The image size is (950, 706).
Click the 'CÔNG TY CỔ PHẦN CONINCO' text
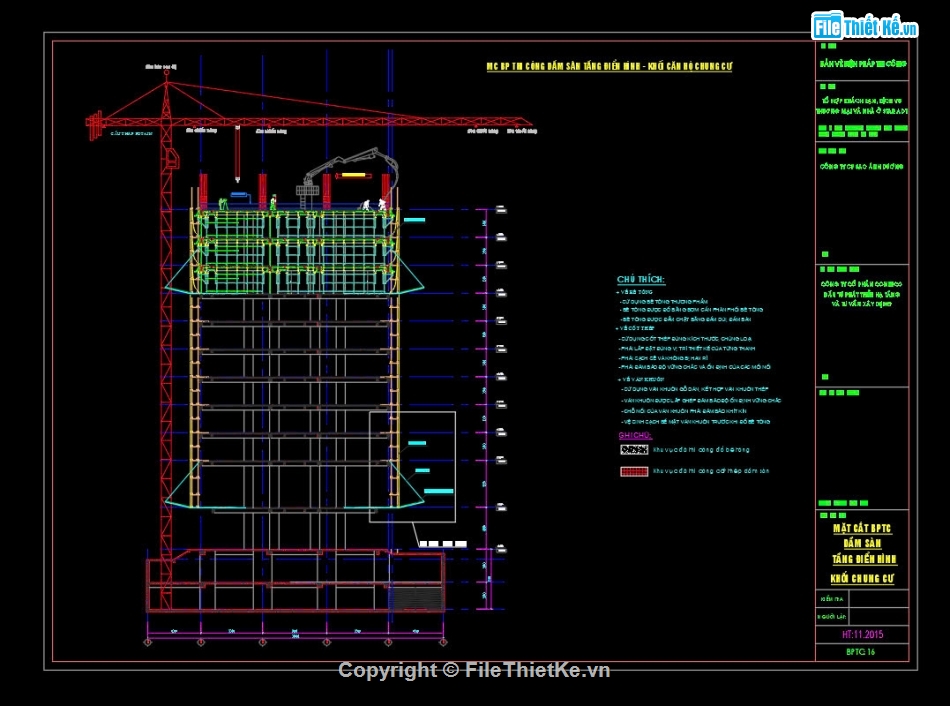point(861,284)
